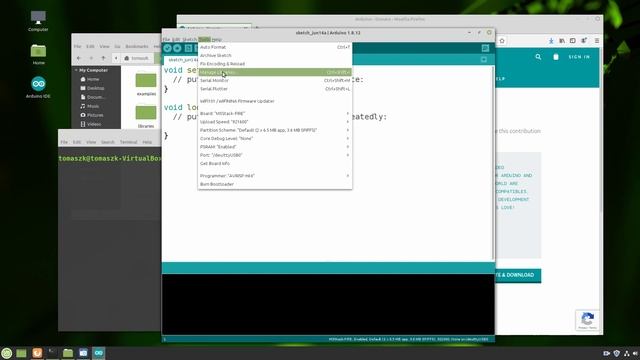Expand Board "M5Stack-FIRE" submenu

click(275, 113)
